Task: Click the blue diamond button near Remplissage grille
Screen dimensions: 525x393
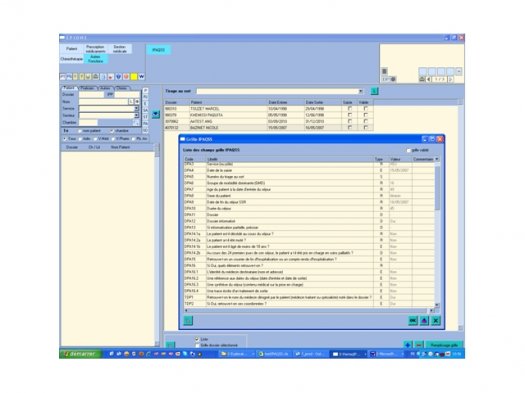Action: tap(408, 345)
